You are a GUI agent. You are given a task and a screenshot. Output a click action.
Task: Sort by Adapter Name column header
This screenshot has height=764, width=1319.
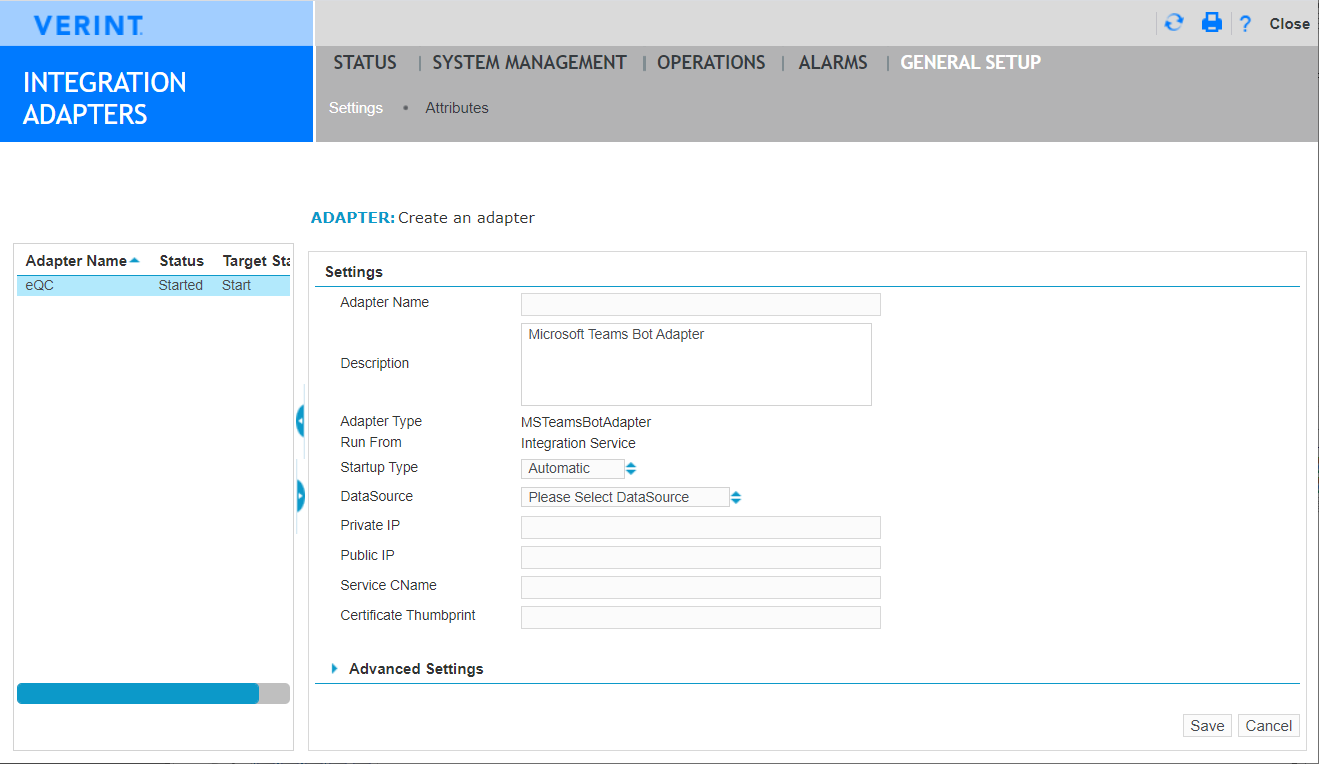[77, 261]
